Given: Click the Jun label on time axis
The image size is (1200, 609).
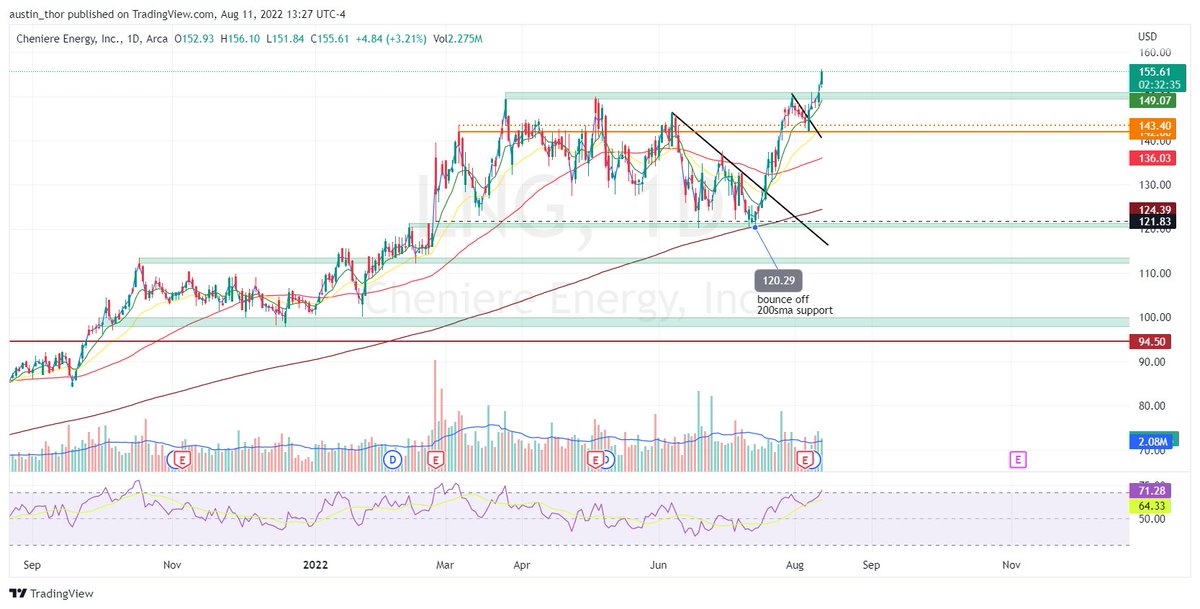Looking at the screenshot, I should coord(658,564).
